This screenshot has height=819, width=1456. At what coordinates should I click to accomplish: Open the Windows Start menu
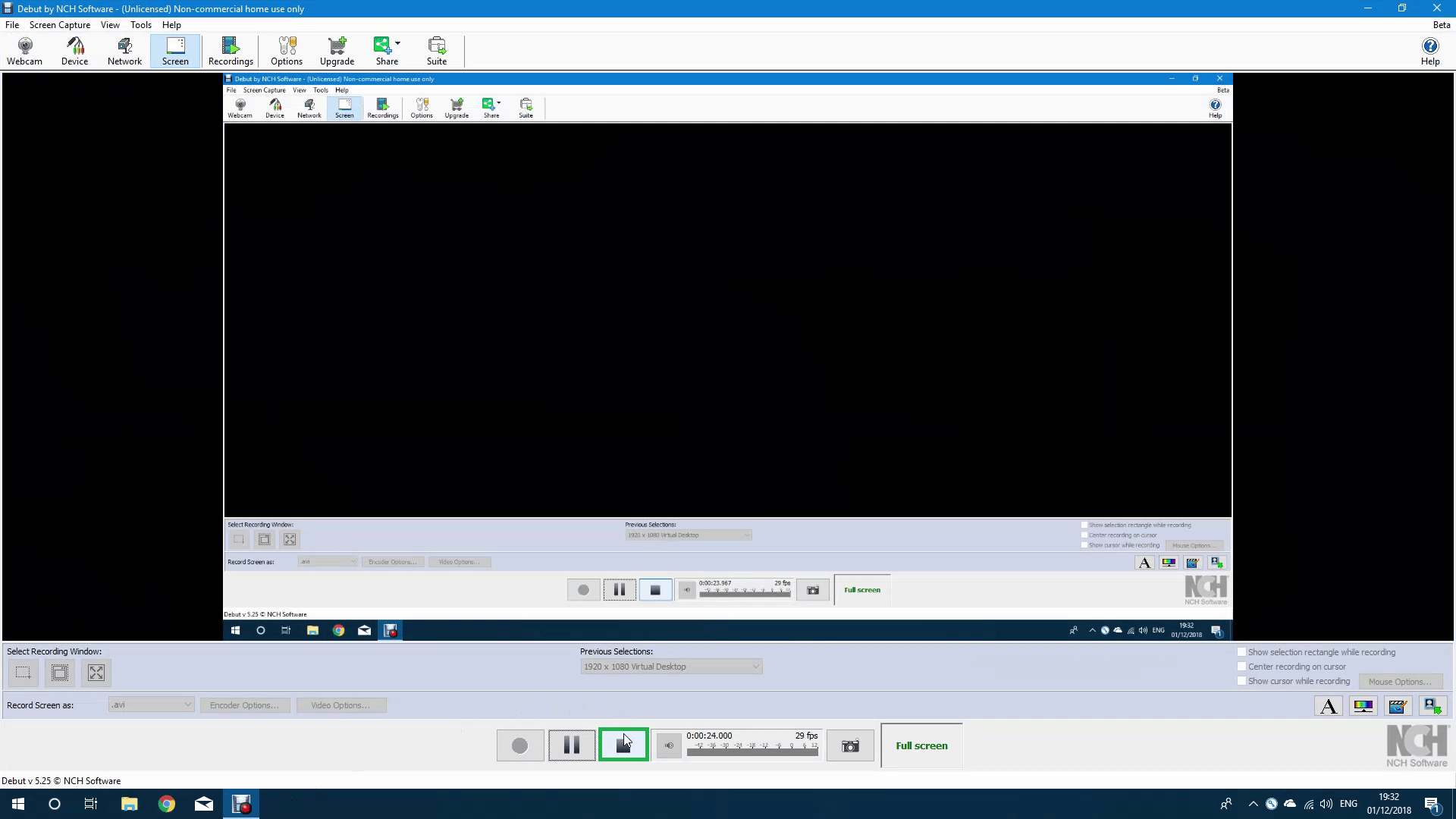pyautogui.click(x=18, y=804)
